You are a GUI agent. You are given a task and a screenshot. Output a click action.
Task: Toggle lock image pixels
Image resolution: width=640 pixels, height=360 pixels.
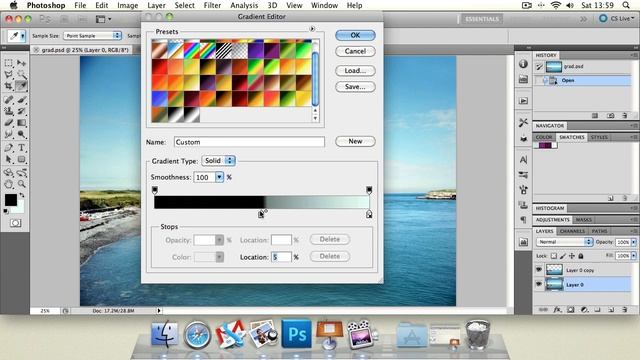[563, 256]
